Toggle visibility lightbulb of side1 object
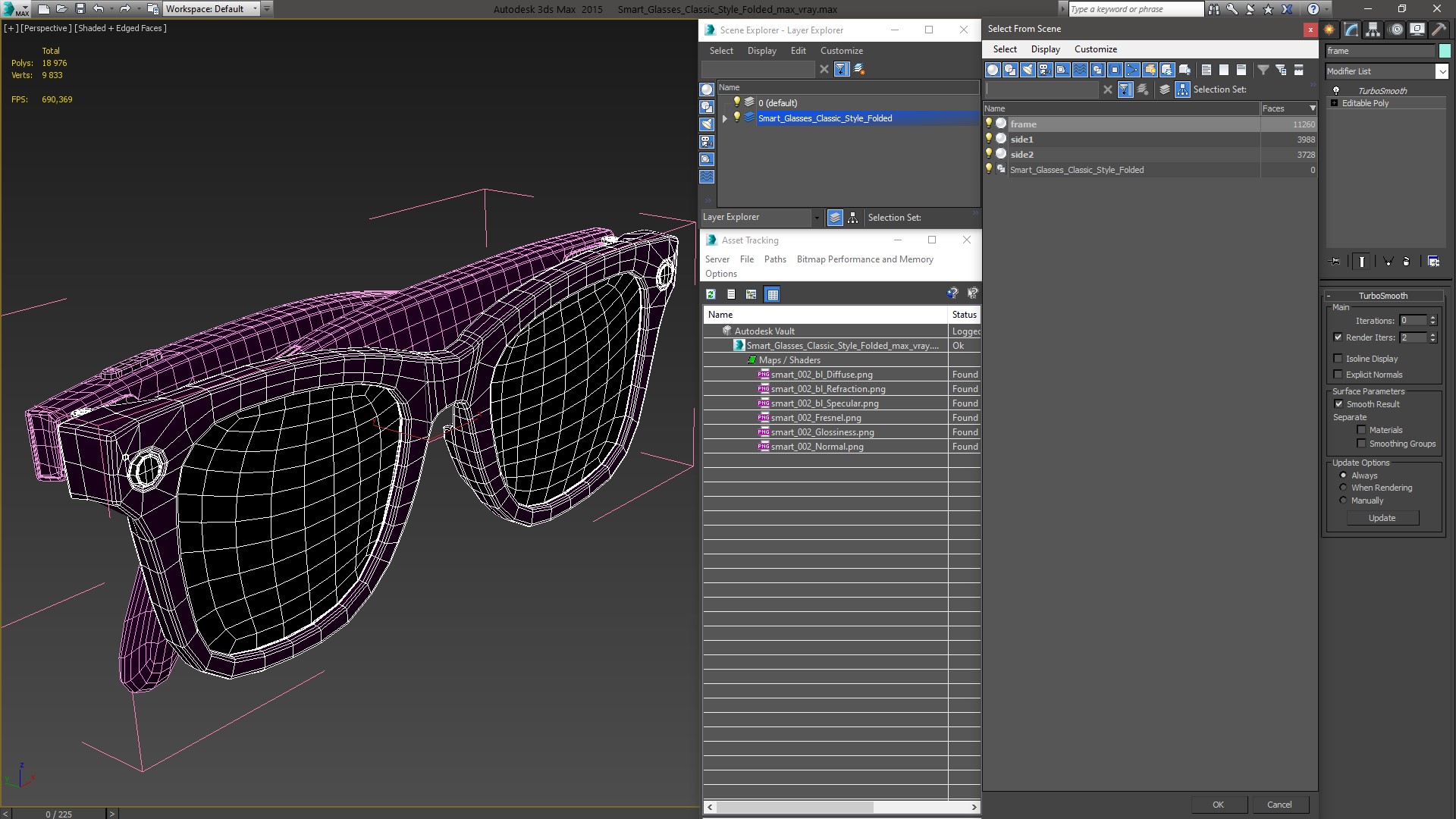1456x819 pixels. coord(989,139)
